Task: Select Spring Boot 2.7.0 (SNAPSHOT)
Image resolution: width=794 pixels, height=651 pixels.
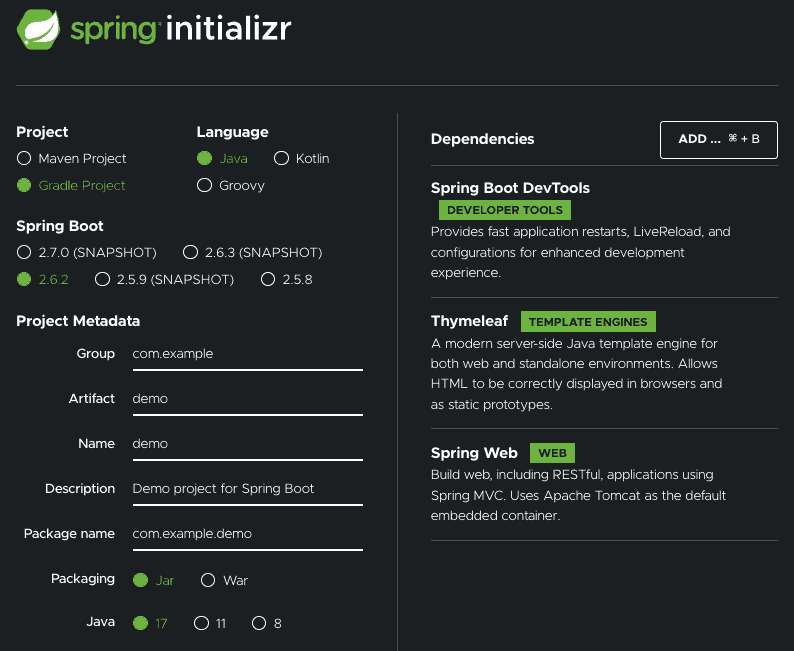Action: pyautogui.click(x=24, y=252)
